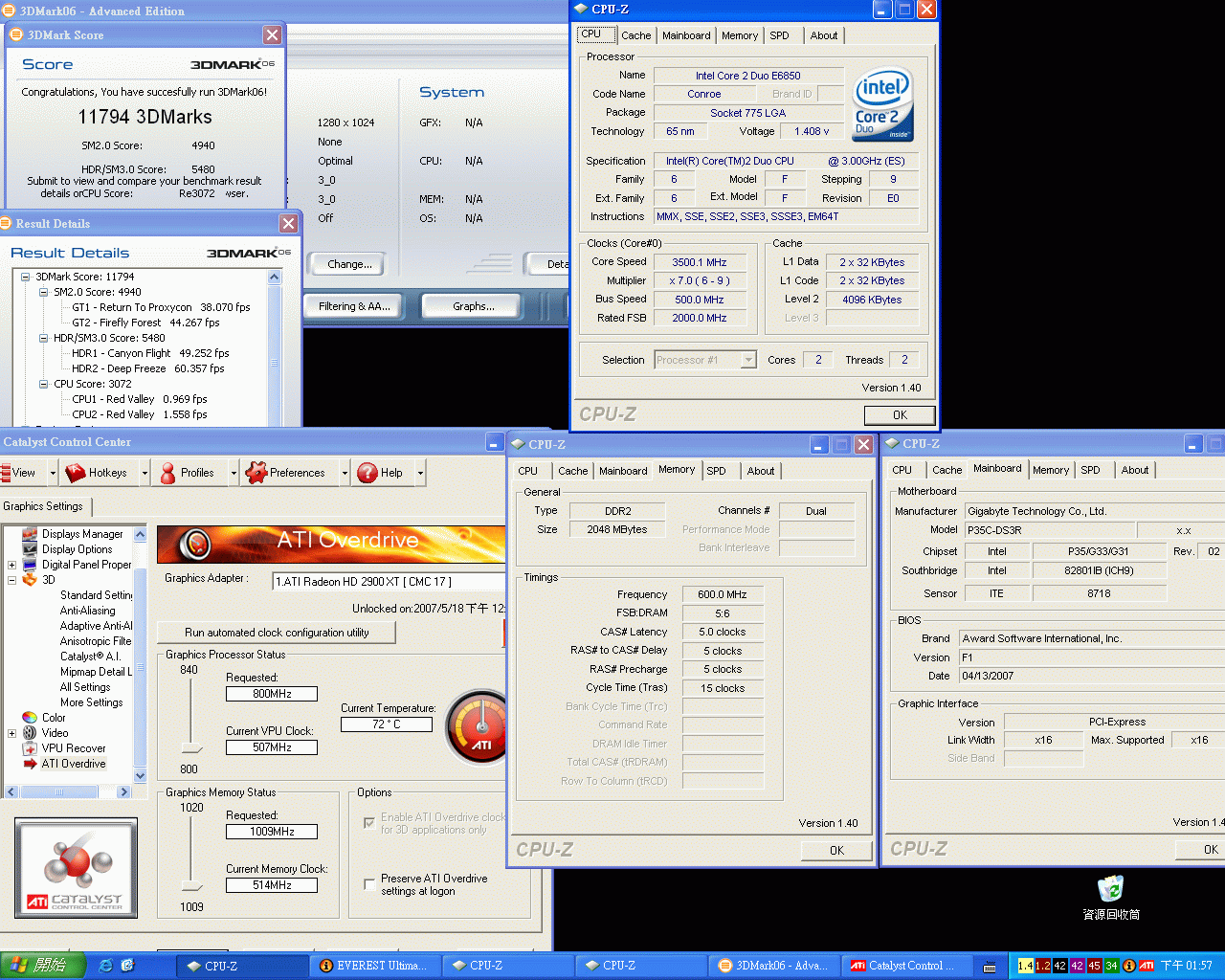Screen dimensions: 1225x980
Task: Select the Graphics Settings tab in Catalyst
Action: [43, 506]
